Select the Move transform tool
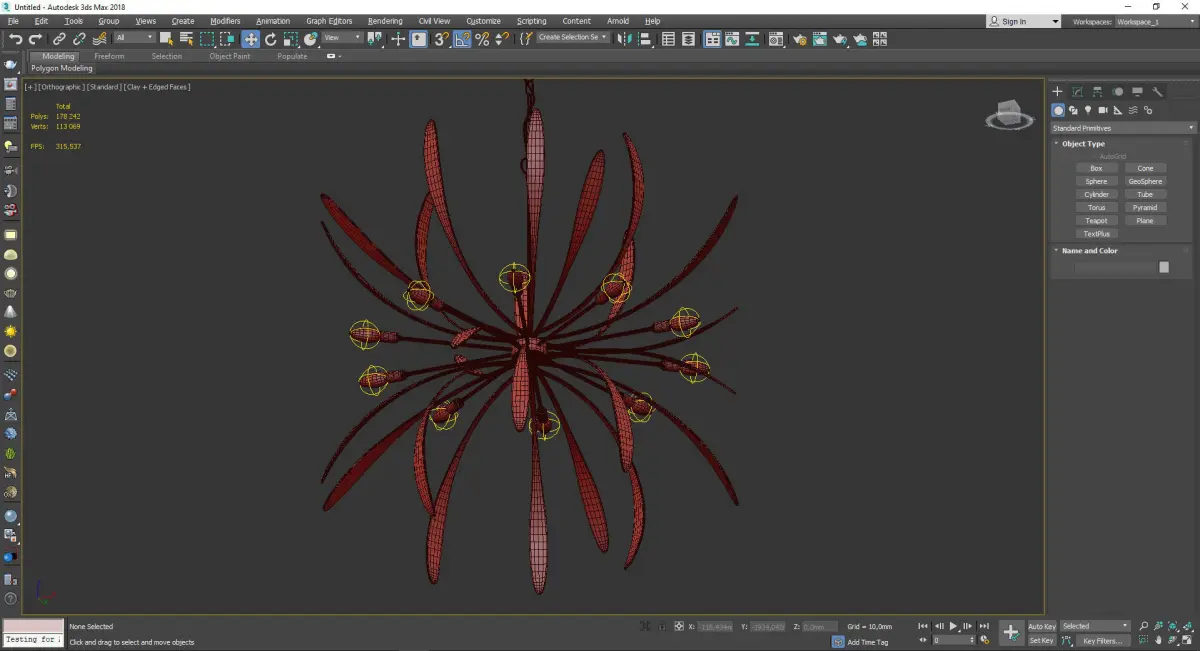 tap(250, 39)
